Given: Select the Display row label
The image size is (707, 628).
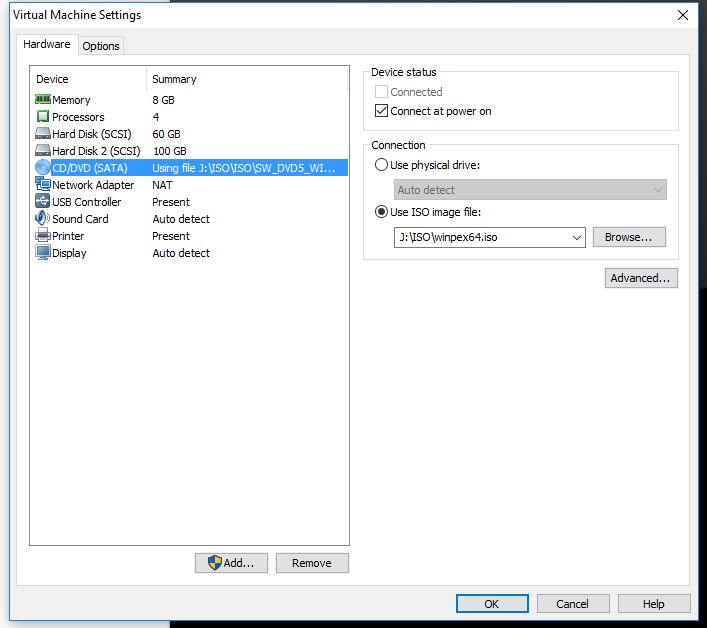Looking at the screenshot, I should pyautogui.click(x=69, y=253).
